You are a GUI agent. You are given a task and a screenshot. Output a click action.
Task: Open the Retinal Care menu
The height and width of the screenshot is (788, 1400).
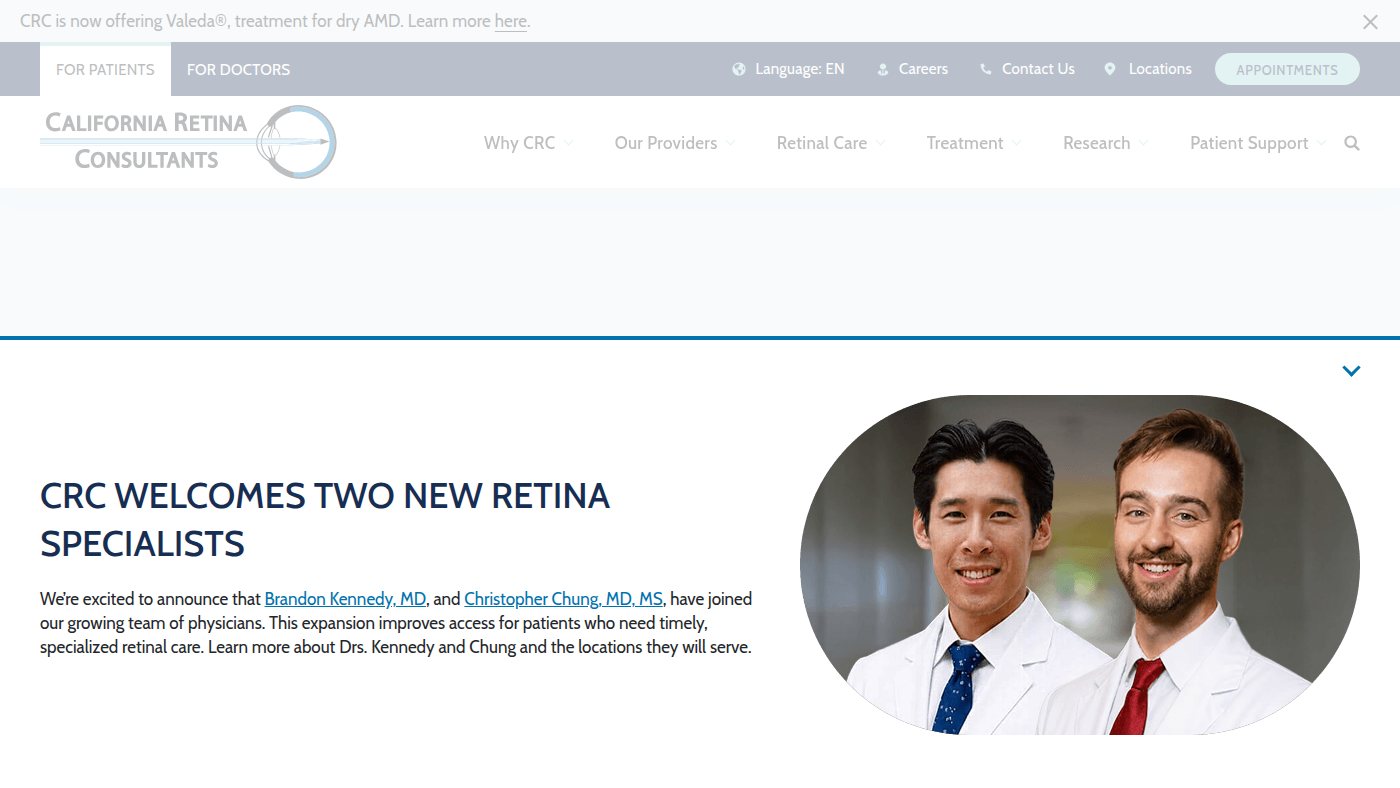tap(822, 143)
